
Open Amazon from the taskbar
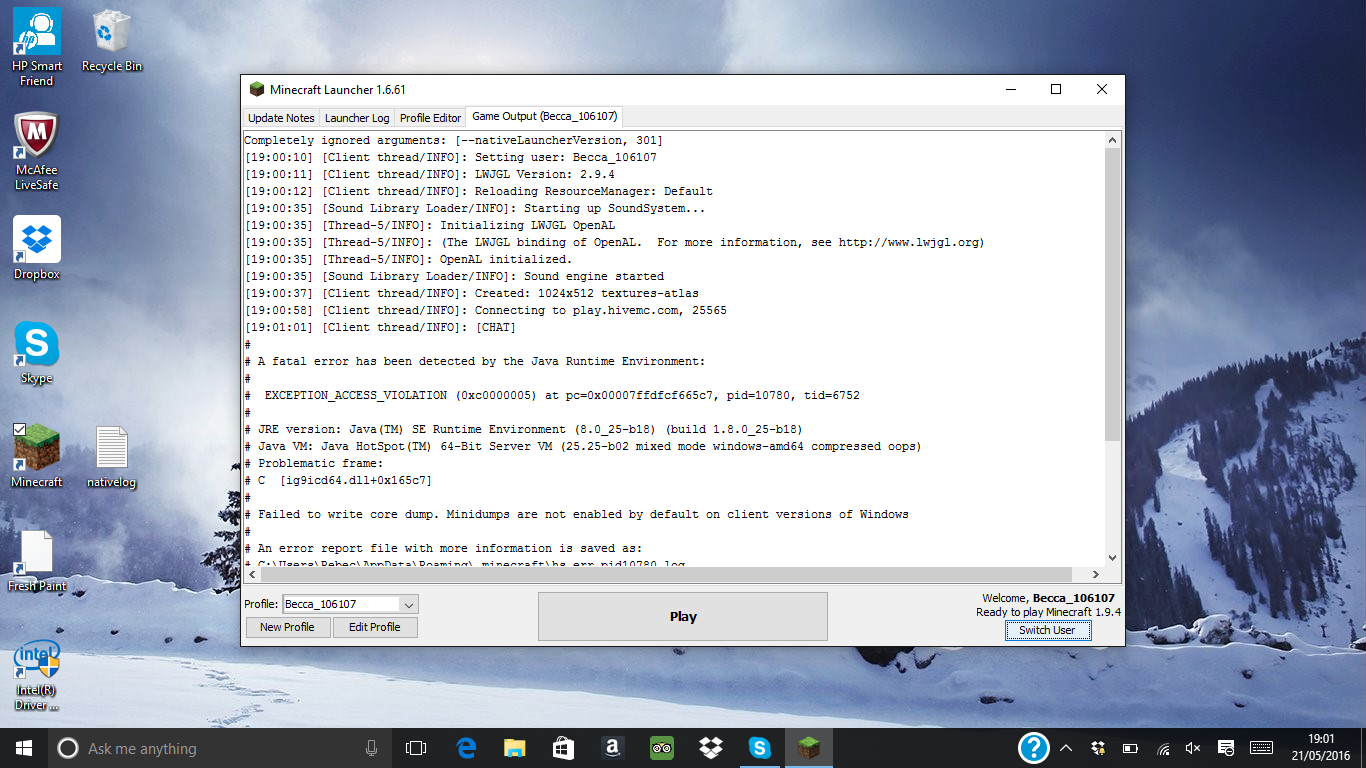pos(612,748)
